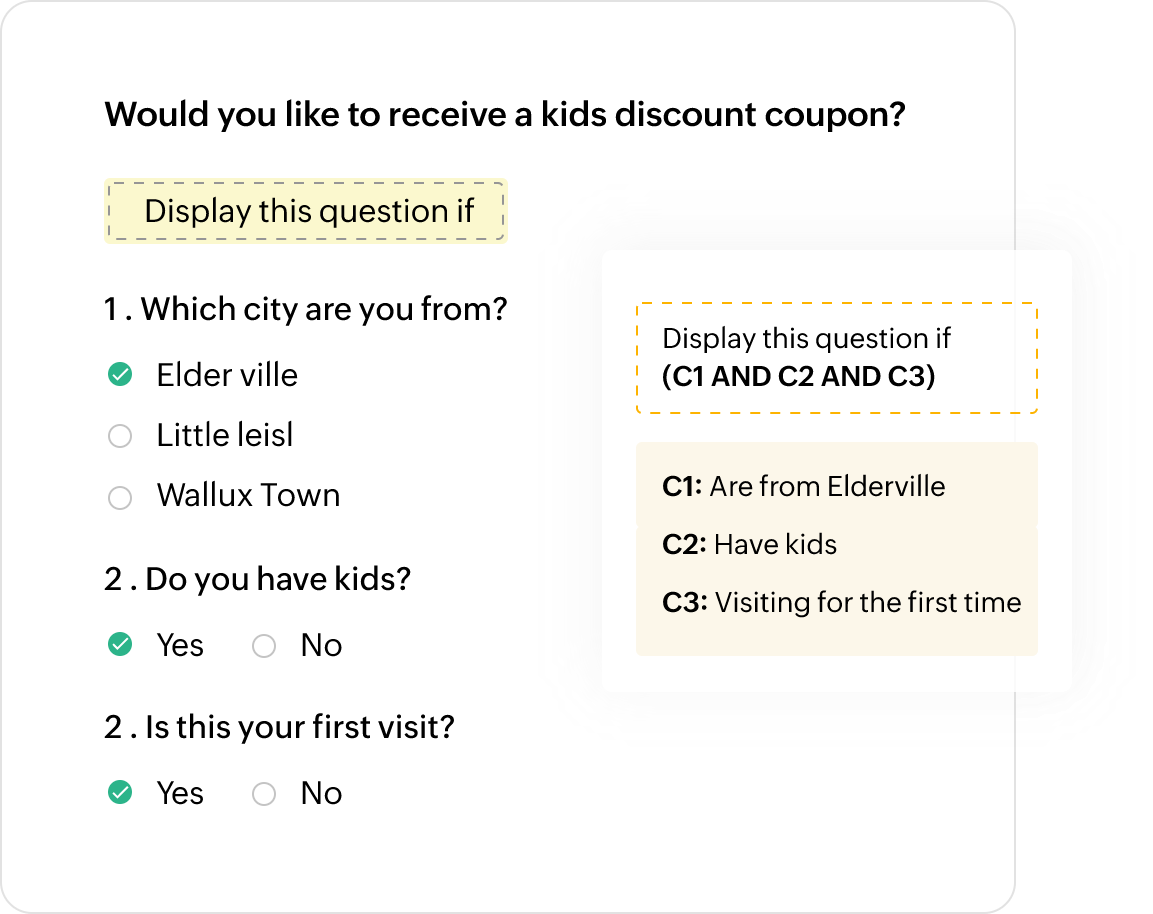This screenshot has width=1153, height=914.
Task: Click the Wallux Town label text
Action: coord(248,496)
